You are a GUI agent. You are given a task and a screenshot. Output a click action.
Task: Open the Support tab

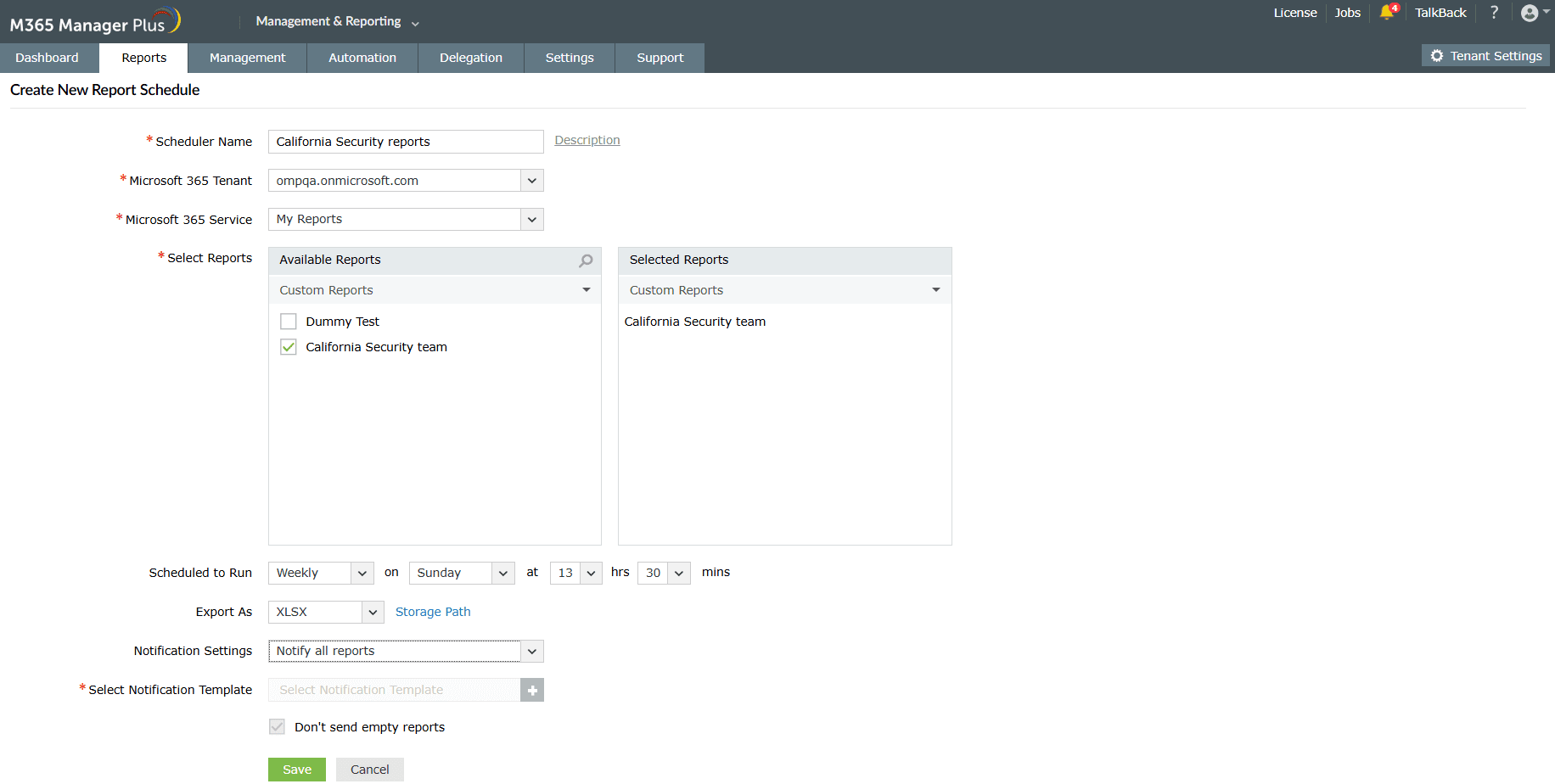[660, 58]
